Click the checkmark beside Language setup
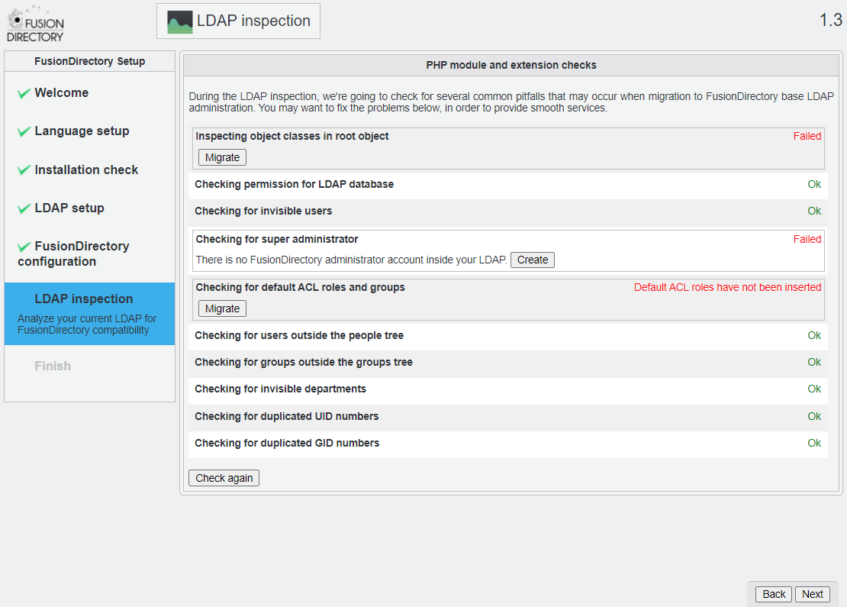The width and height of the screenshot is (847, 607). point(24,132)
